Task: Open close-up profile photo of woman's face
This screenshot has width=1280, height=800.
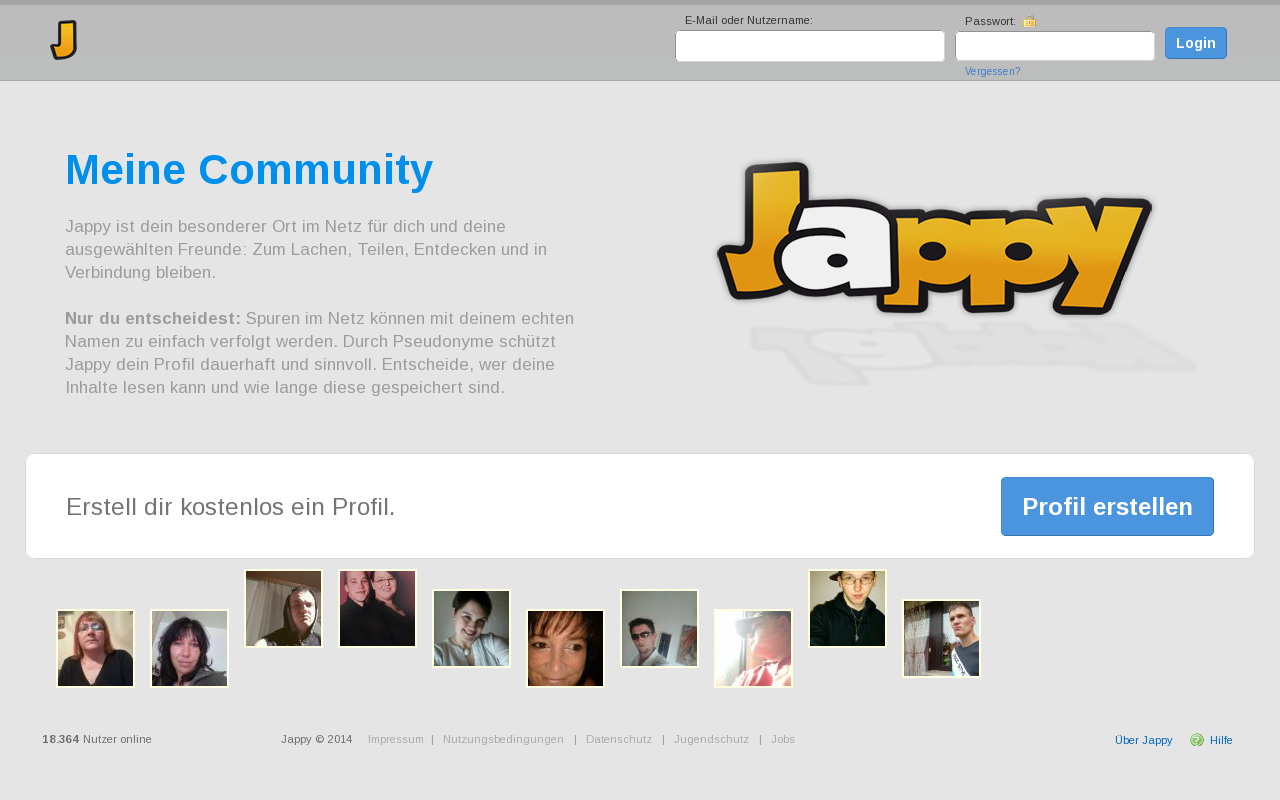Action: (x=565, y=649)
